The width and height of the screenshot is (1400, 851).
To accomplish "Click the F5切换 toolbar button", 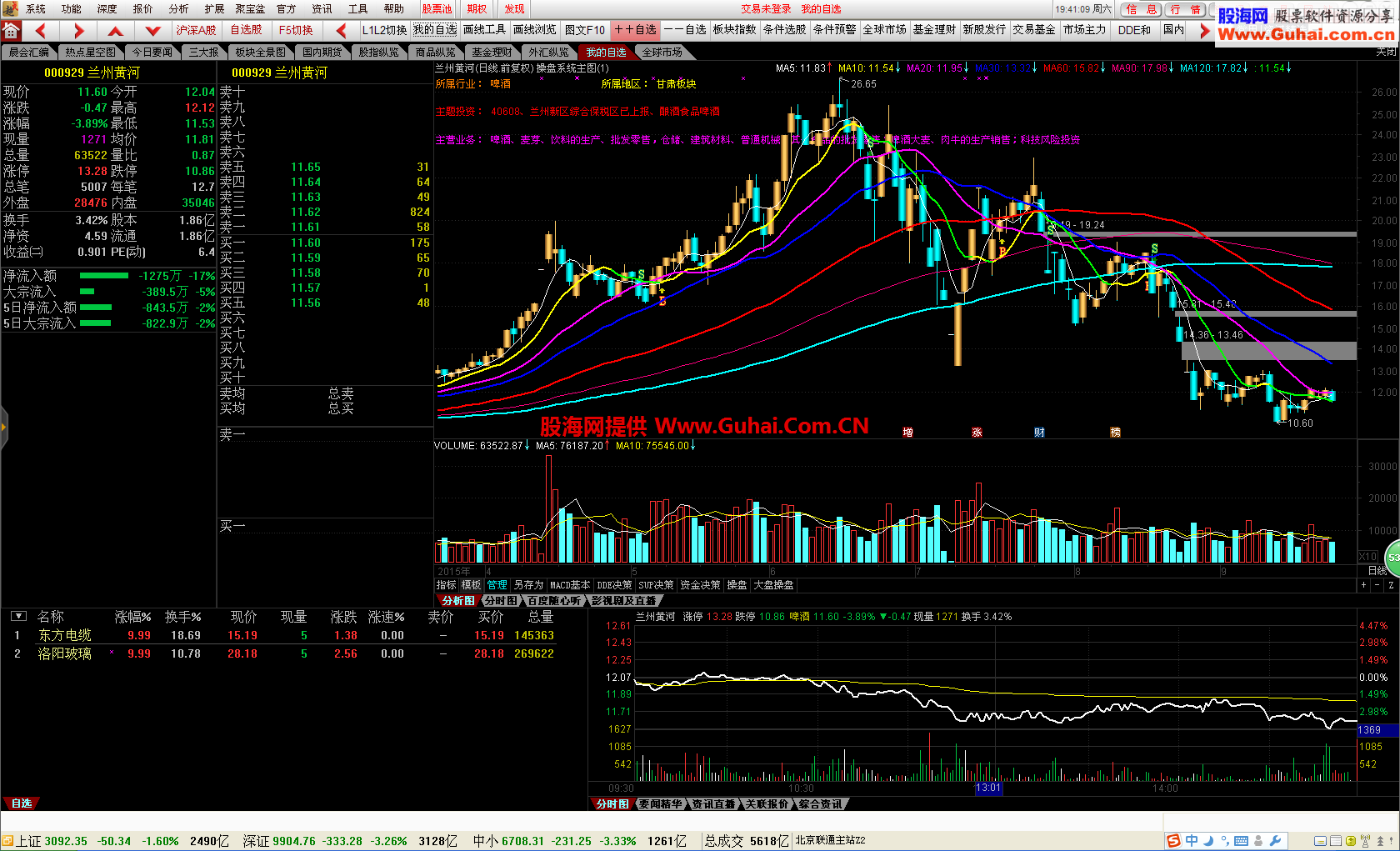I will (x=296, y=30).
